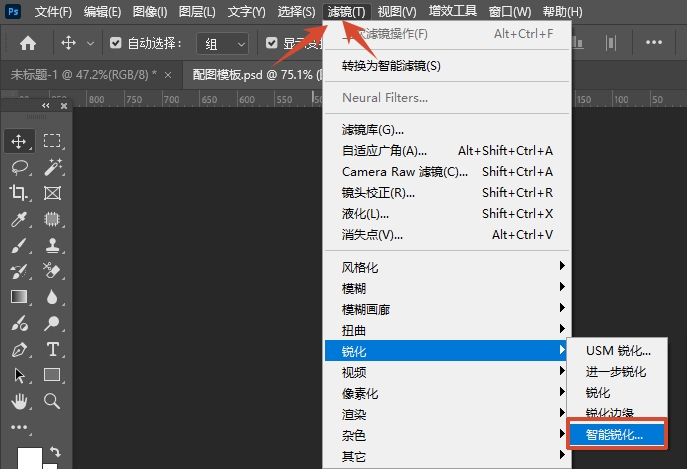Choose 进一步锐化 from the submenu

(617, 372)
